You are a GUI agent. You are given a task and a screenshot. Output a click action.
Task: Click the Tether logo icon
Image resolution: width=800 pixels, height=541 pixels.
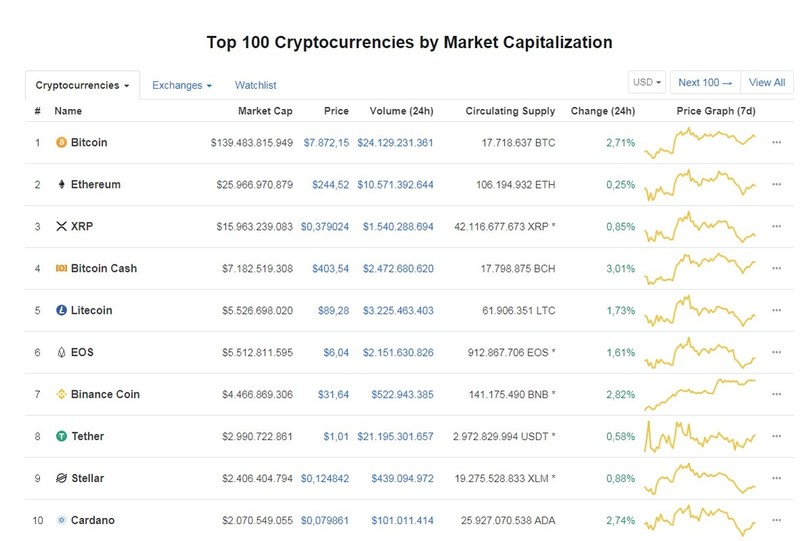pos(61,436)
